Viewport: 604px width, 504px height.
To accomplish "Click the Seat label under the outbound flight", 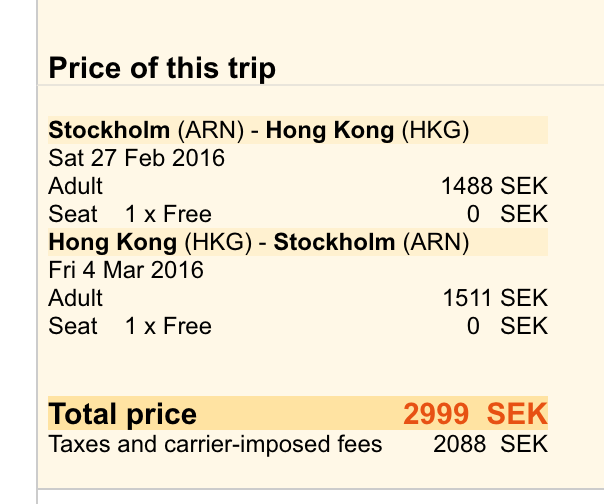I will point(73,214).
